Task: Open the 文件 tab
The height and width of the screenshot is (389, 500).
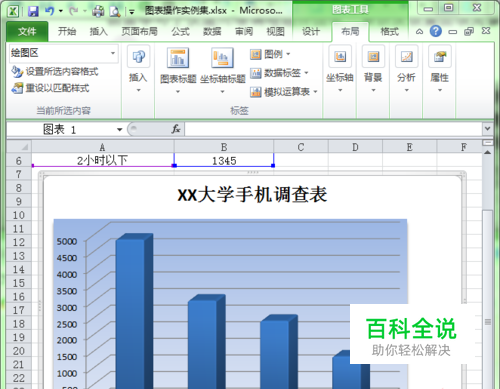Action: 27,31
